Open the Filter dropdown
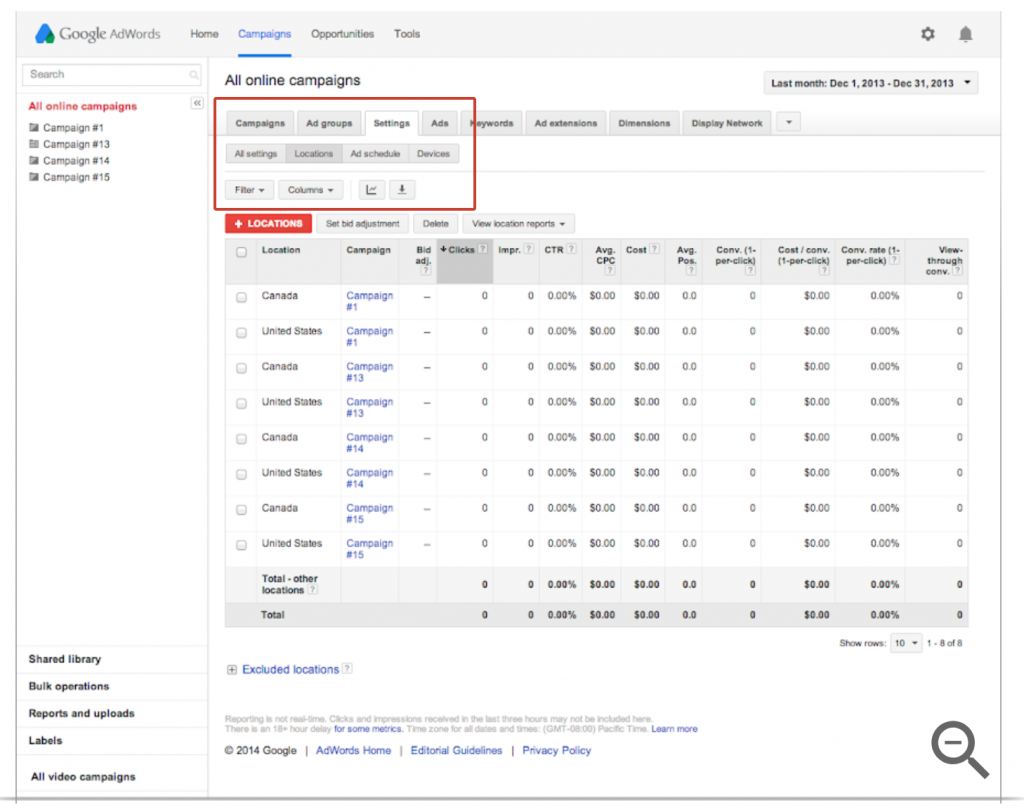This screenshot has width=1024, height=812. [x=249, y=190]
